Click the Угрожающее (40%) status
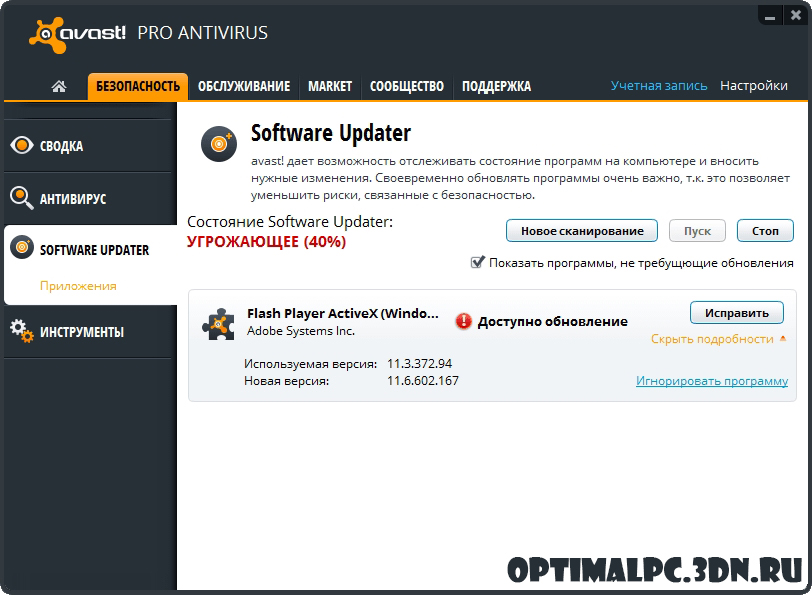Screen dimensions: 812x595 [x=266, y=242]
